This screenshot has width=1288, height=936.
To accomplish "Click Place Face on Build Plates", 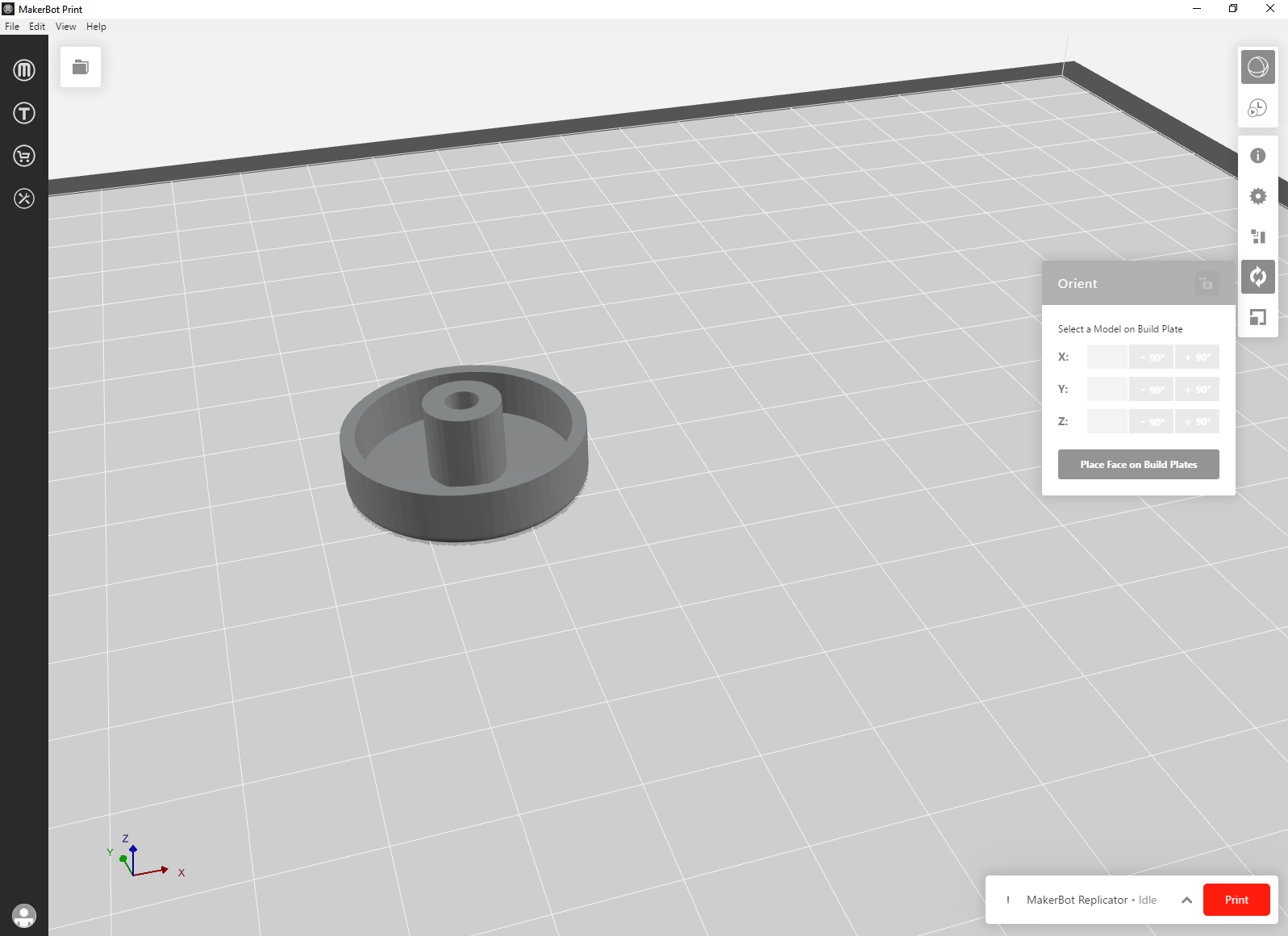I will click(x=1139, y=465).
